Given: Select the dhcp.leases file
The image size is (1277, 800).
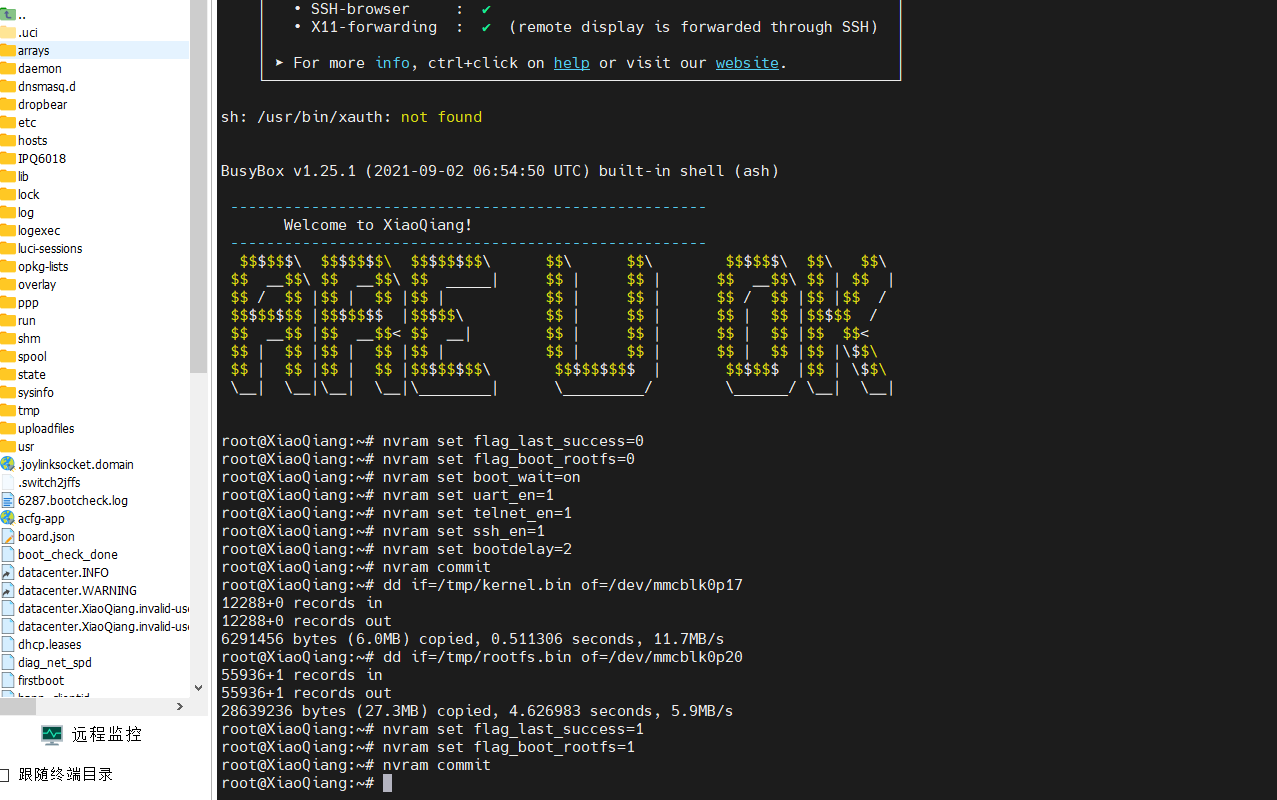Looking at the screenshot, I should click(49, 644).
